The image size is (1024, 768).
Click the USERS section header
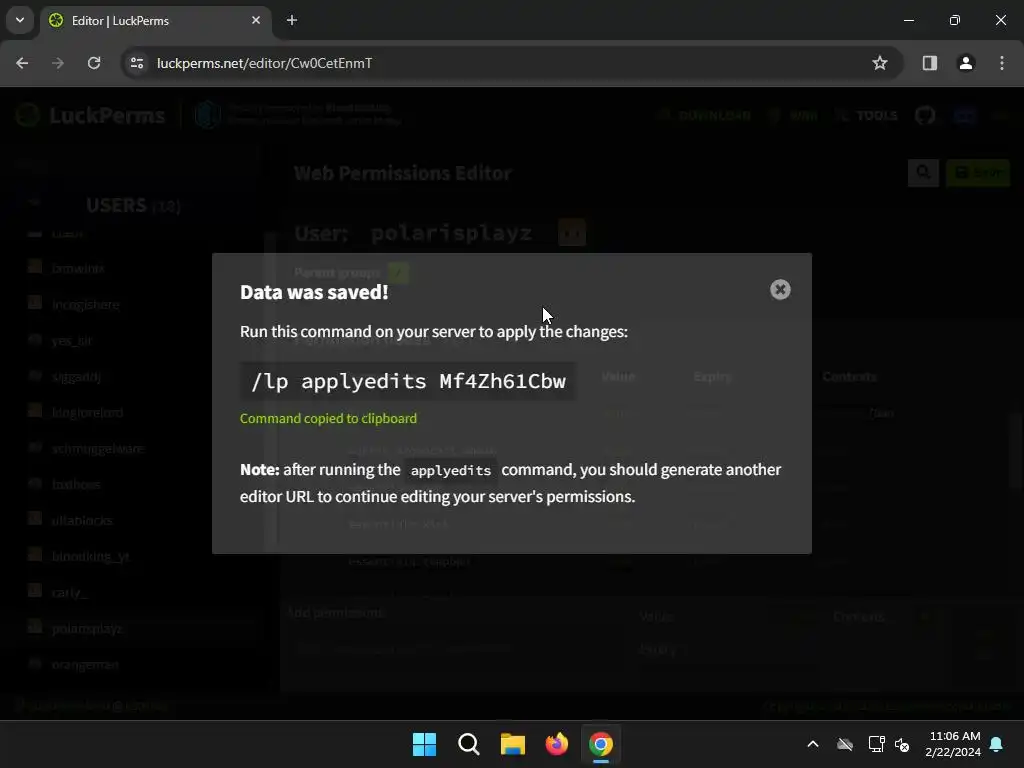(133, 205)
